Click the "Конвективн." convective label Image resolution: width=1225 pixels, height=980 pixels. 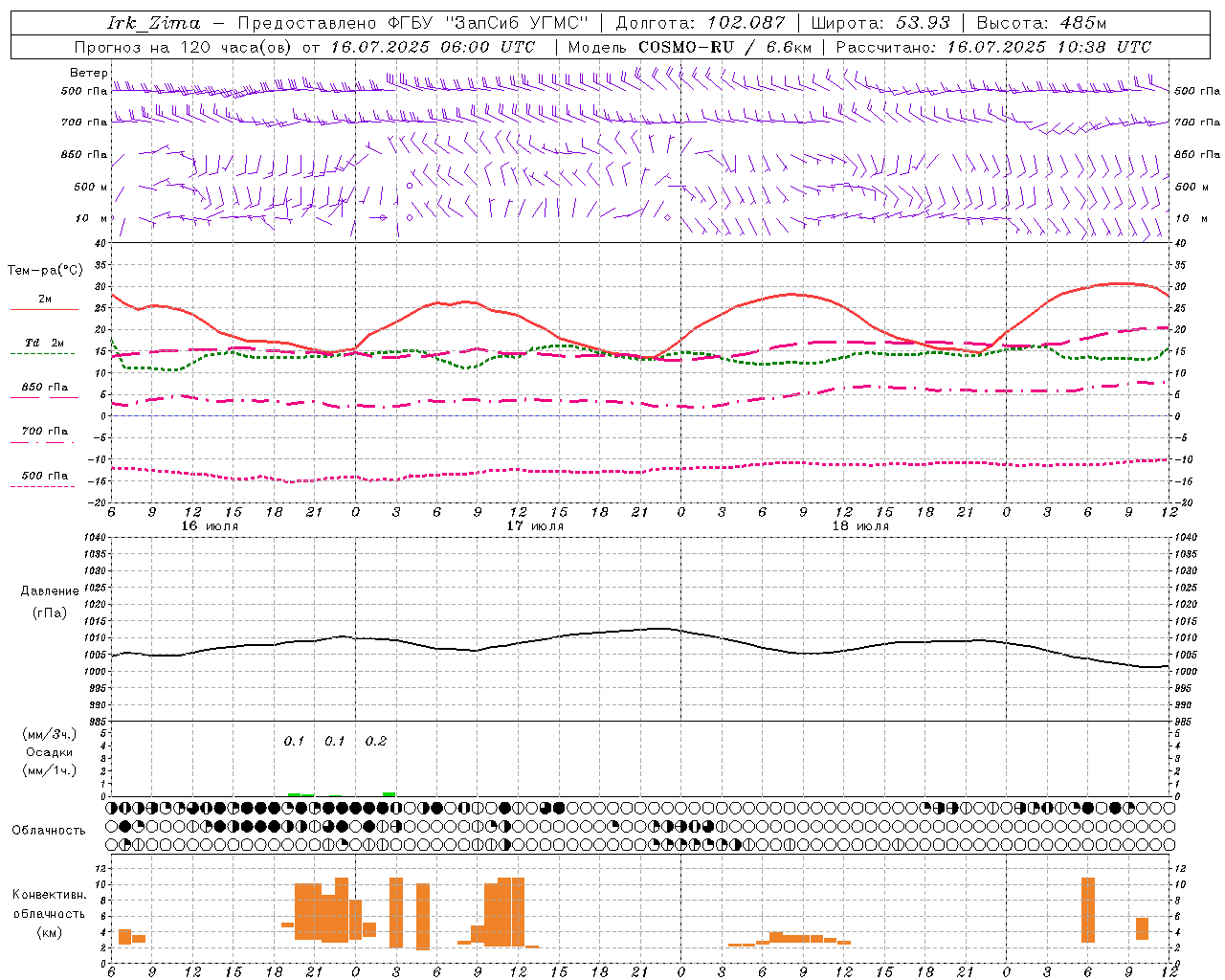click(x=50, y=895)
